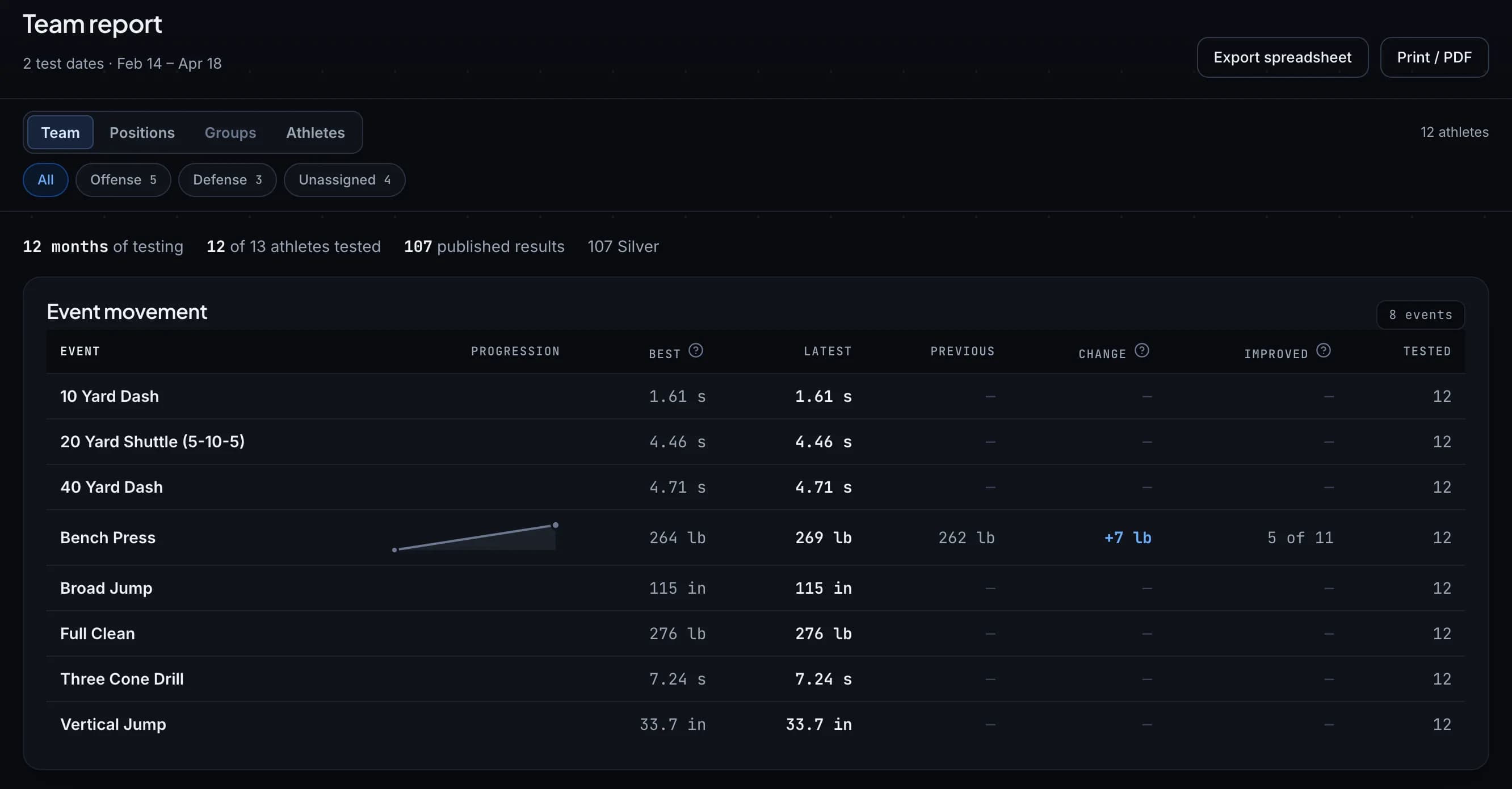
Task: Click the 12 of 13 athletes tested stat
Action: point(293,246)
